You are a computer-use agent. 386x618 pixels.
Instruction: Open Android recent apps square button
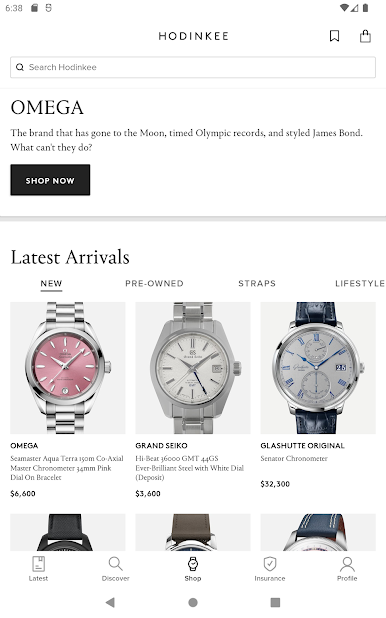pyautogui.click(x=275, y=602)
